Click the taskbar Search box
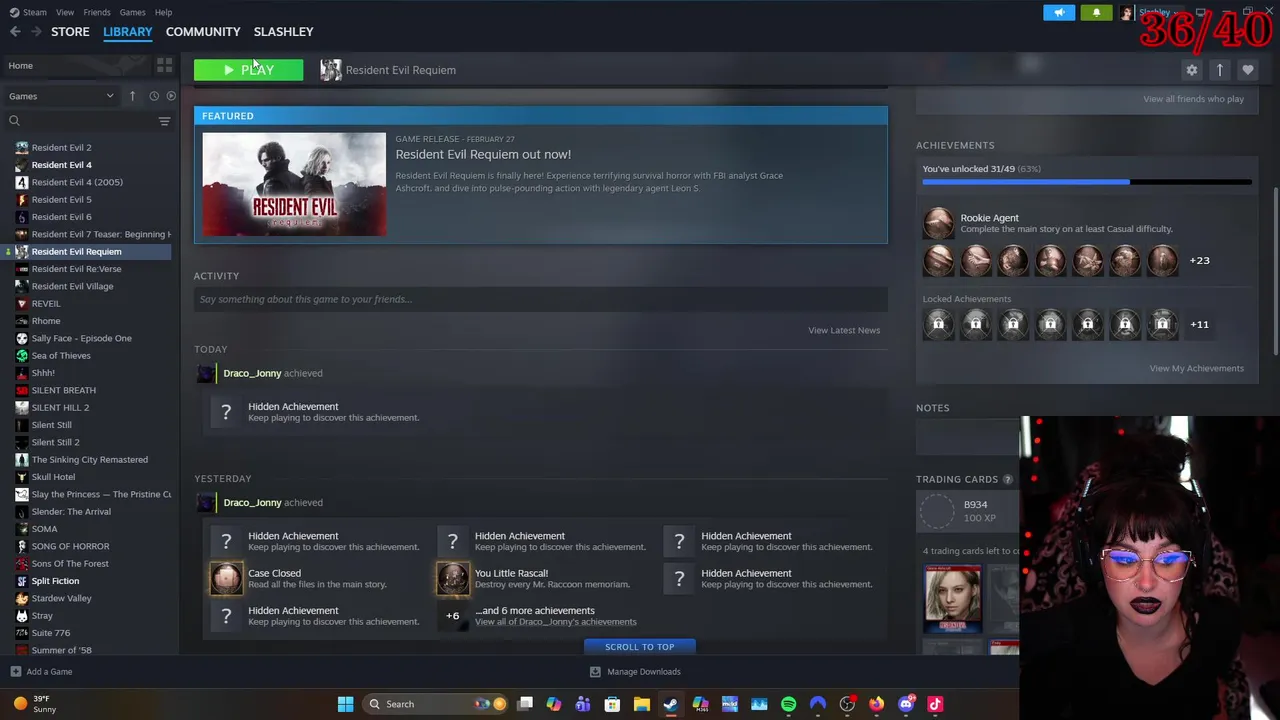The width and height of the screenshot is (1280, 720). pyautogui.click(x=435, y=704)
